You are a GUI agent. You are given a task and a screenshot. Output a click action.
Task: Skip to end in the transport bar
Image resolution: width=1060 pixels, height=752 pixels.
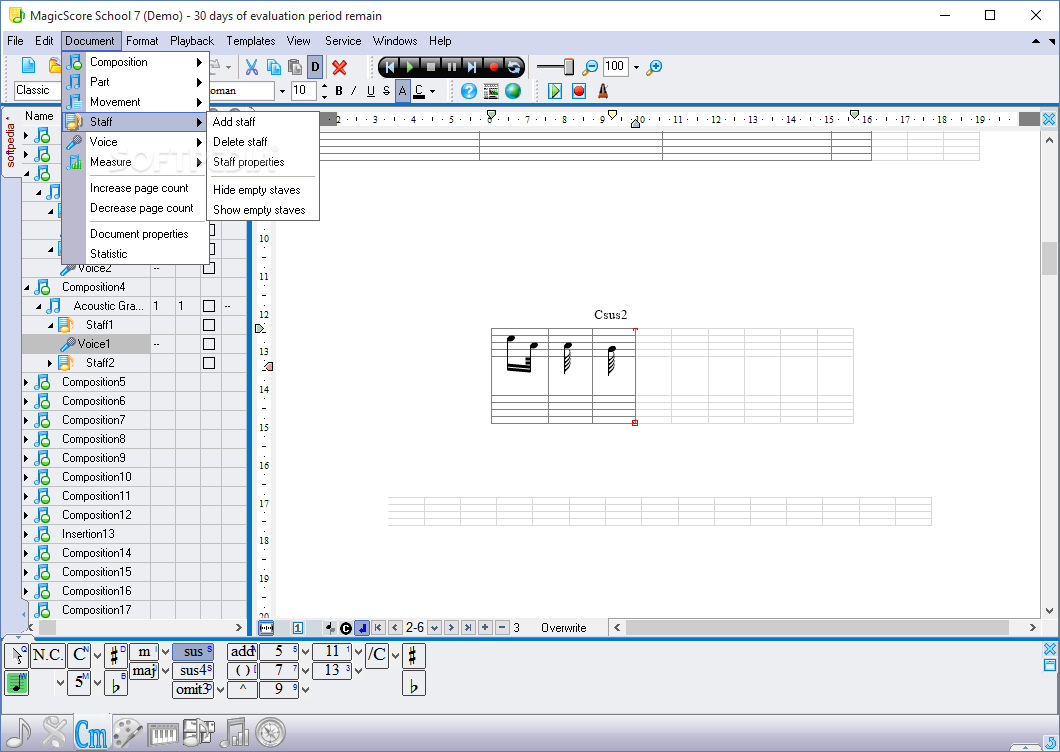pos(473,67)
